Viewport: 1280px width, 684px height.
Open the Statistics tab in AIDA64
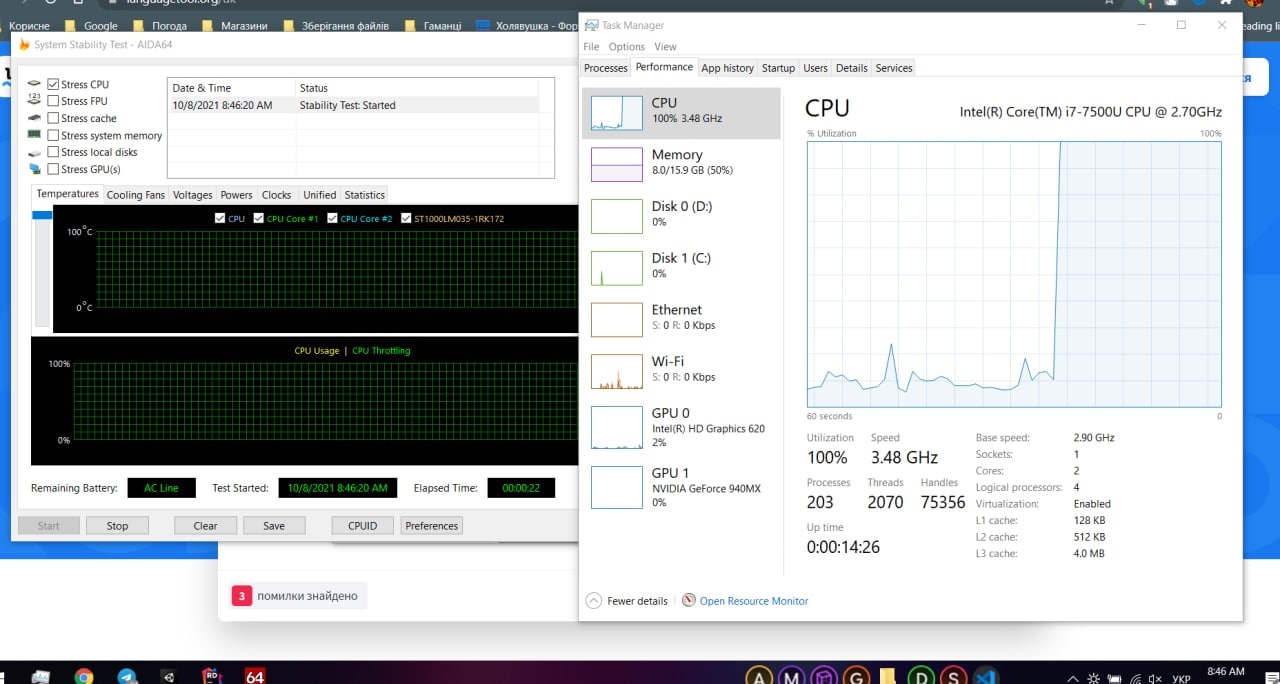[x=364, y=195]
